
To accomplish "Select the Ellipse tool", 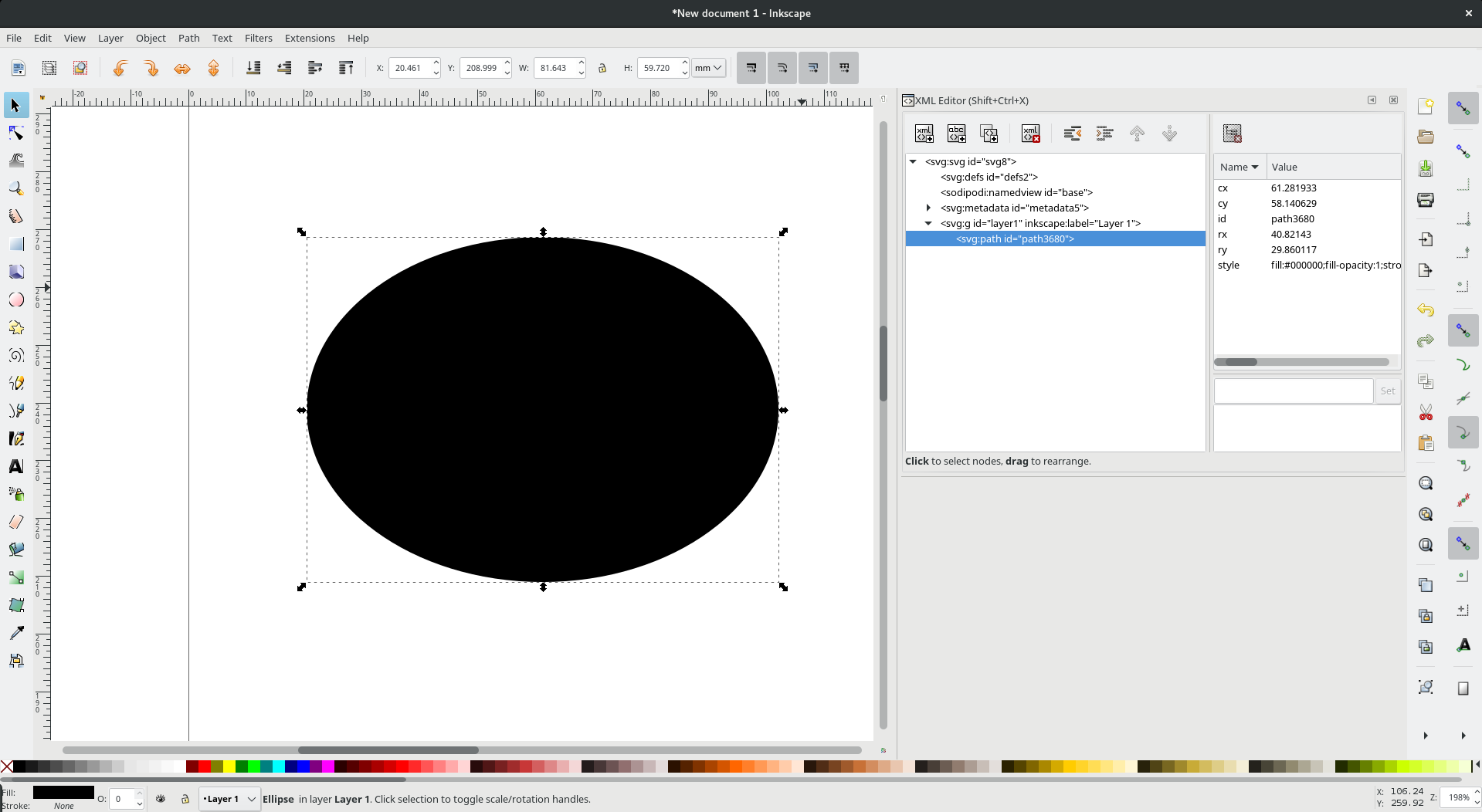I will 16,299.
